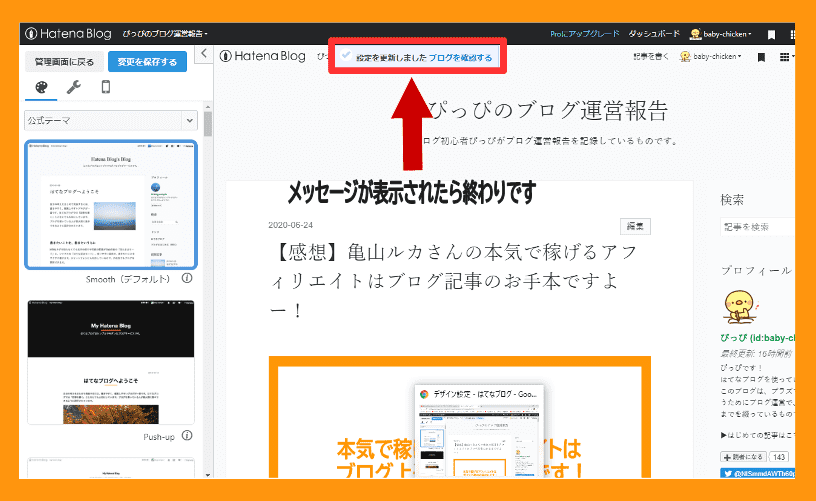This screenshot has width=816, height=501.
Task: Switch to the wrench customize tab
Action: click(73, 87)
